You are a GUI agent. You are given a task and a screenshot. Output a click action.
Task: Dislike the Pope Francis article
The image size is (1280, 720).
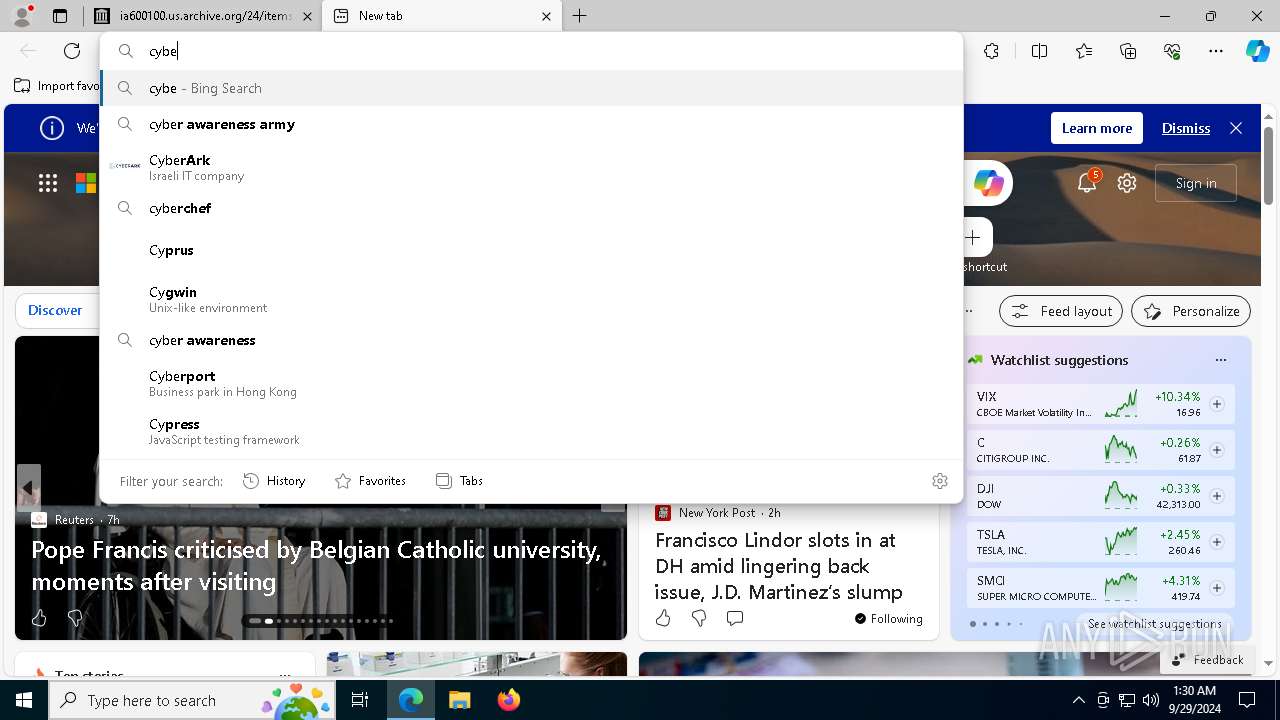pyautogui.click(x=74, y=618)
